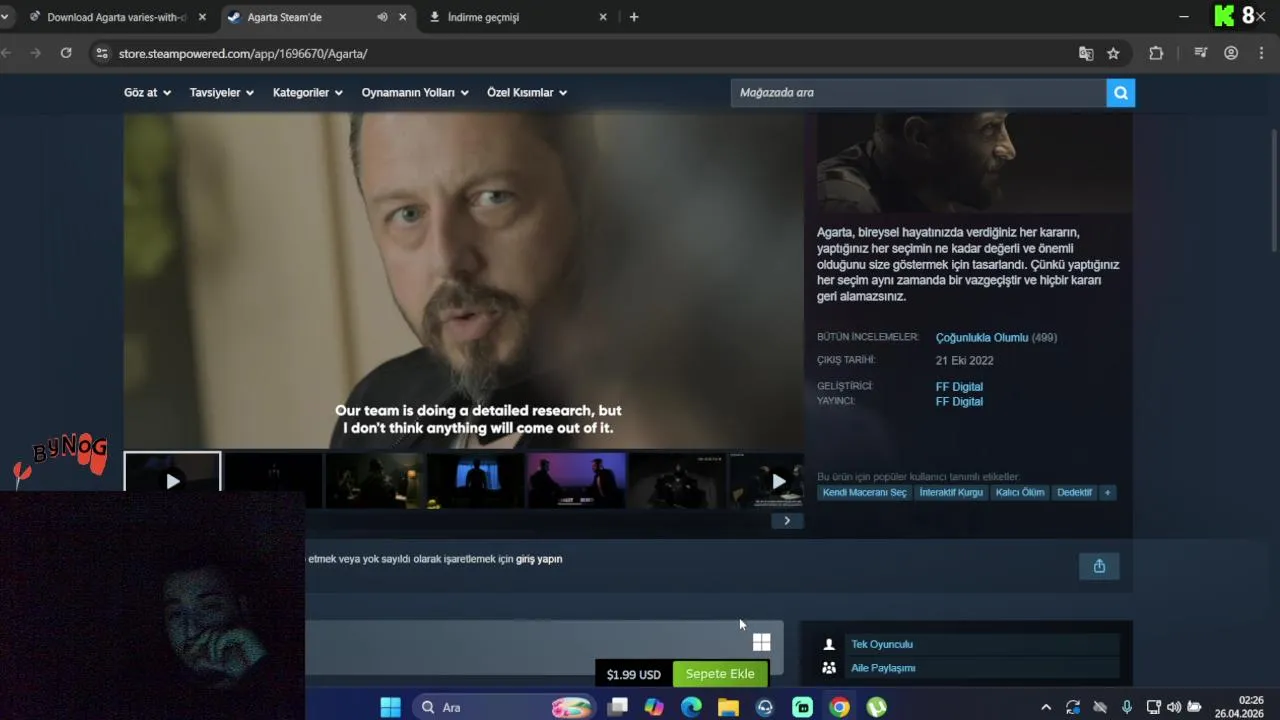Screen dimensions: 1280x720
Task: Expand the Özel Kısımlar menu
Action: [527, 92]
